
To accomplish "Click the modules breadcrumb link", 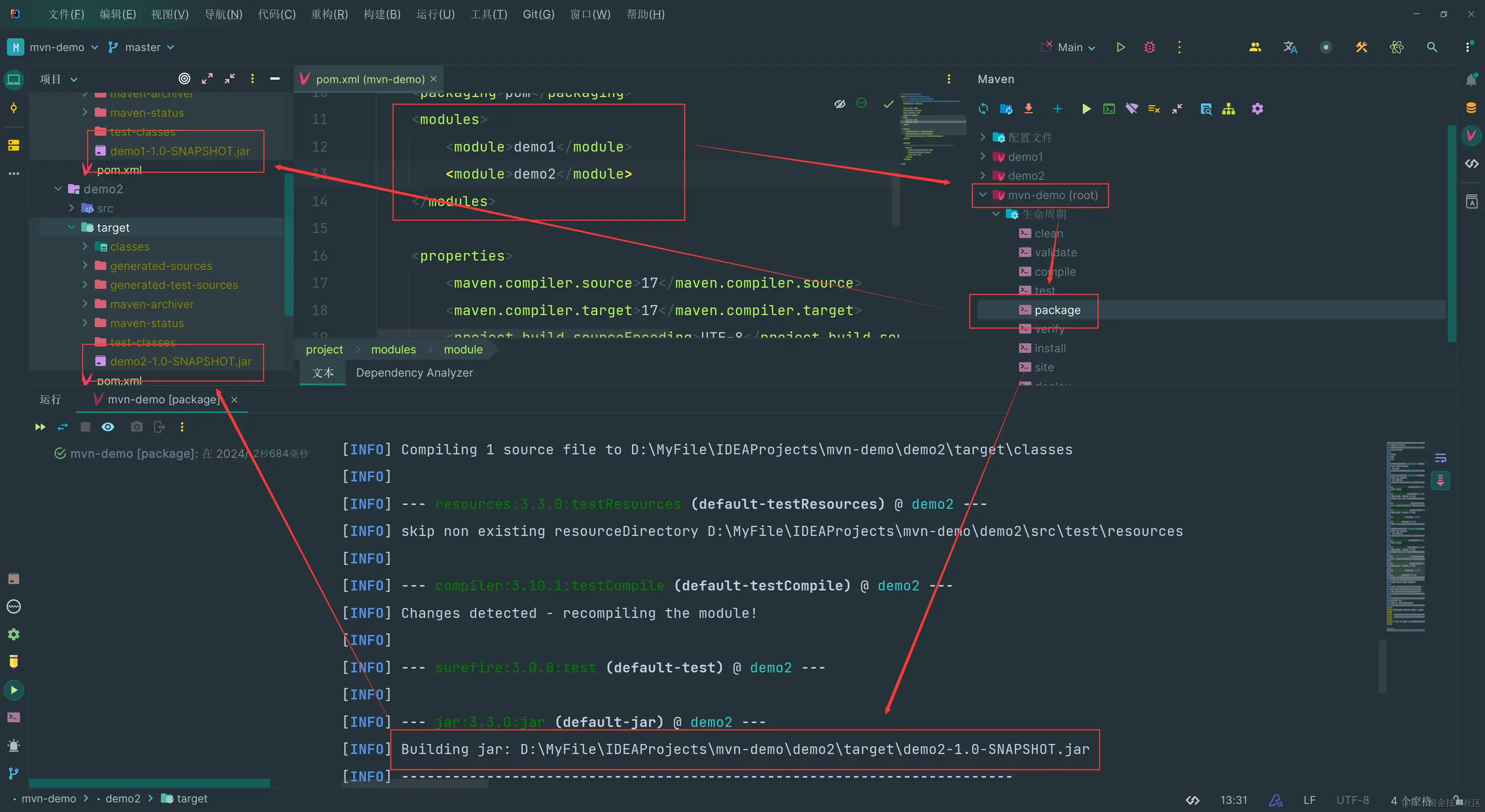I will [x=393, y=349].
